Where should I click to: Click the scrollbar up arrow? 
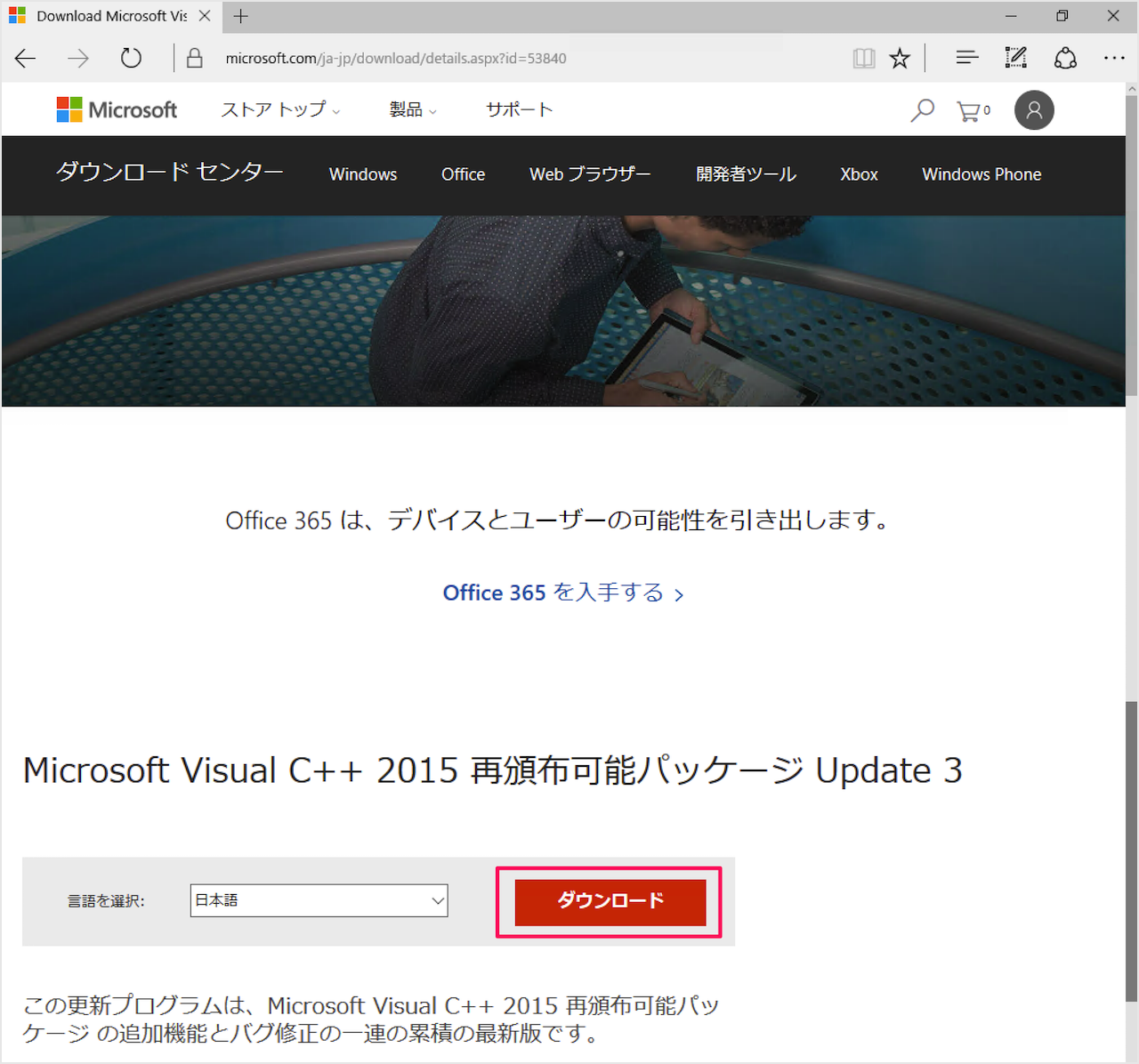(x=1131, y=89)
